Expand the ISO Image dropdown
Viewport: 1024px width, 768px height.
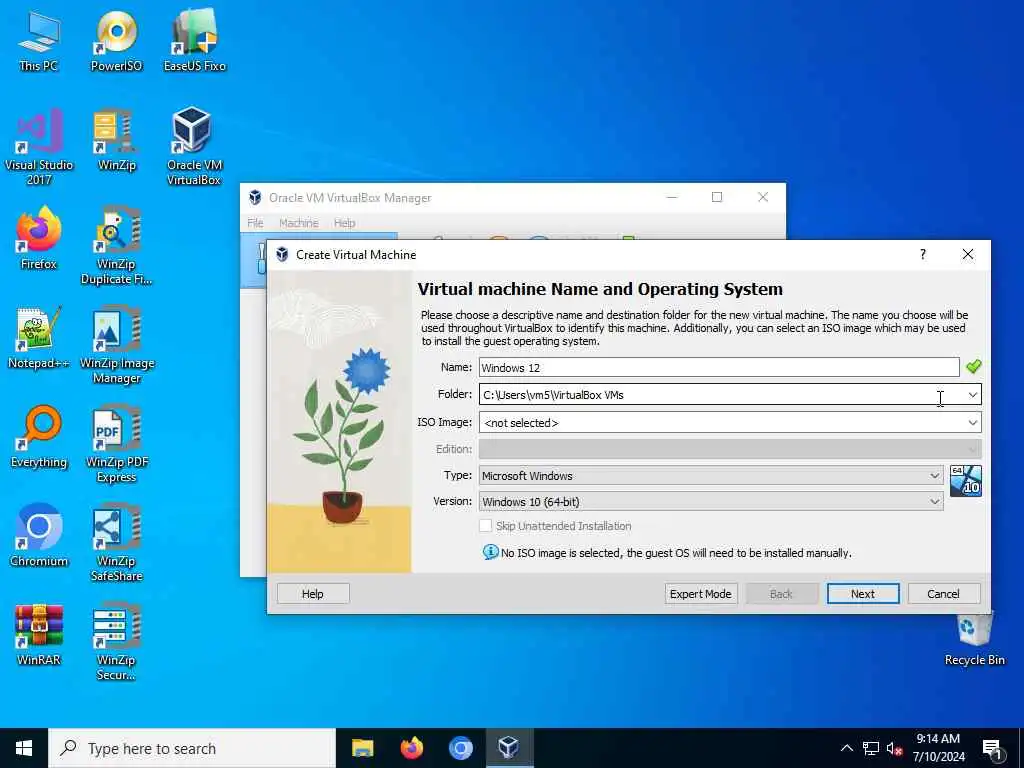click(x=972, y=423)
